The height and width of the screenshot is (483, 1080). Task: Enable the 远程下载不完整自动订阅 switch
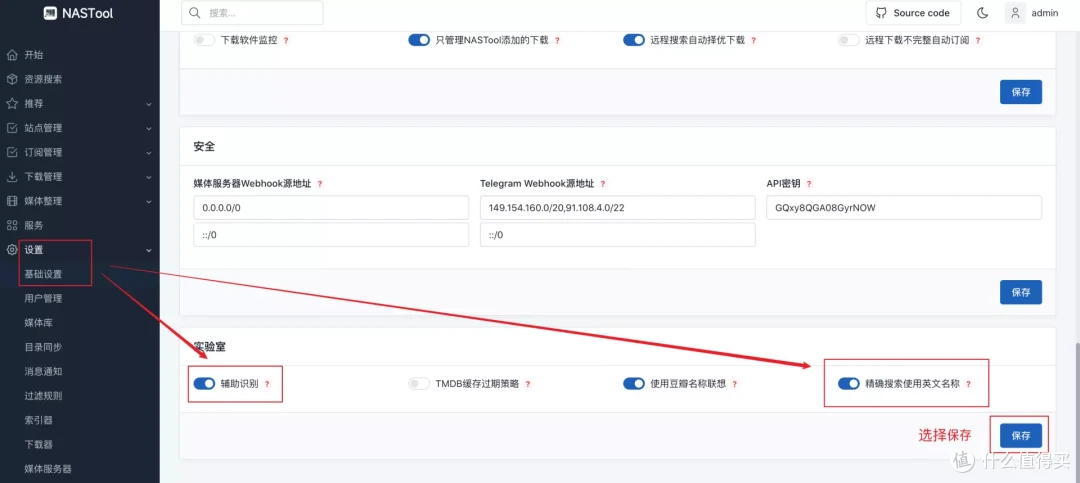(849, 41)
